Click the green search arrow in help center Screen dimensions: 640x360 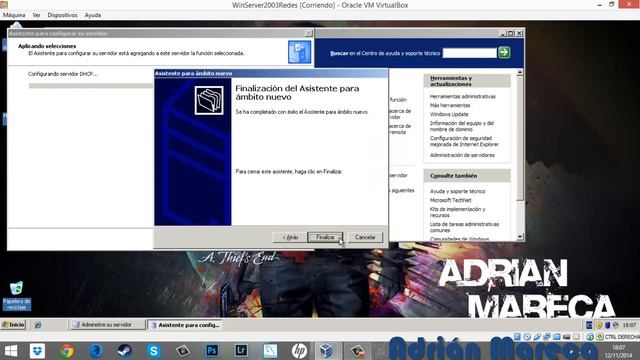(504, 52)
